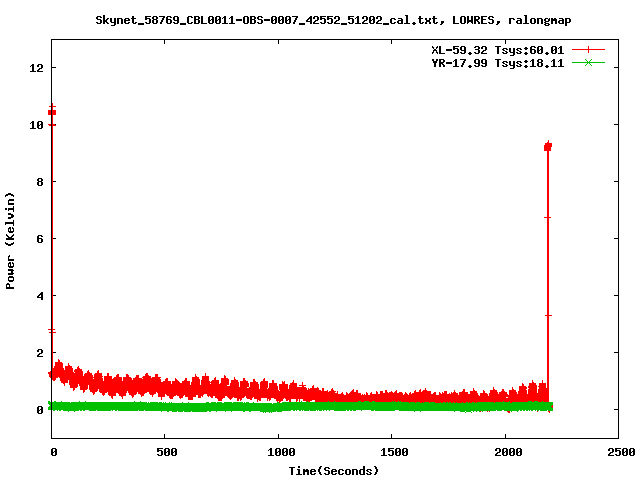The height and width of the screenshot is (480, 640).
Task: Click the x-axis tick label 2000
Action: point(508,452)
